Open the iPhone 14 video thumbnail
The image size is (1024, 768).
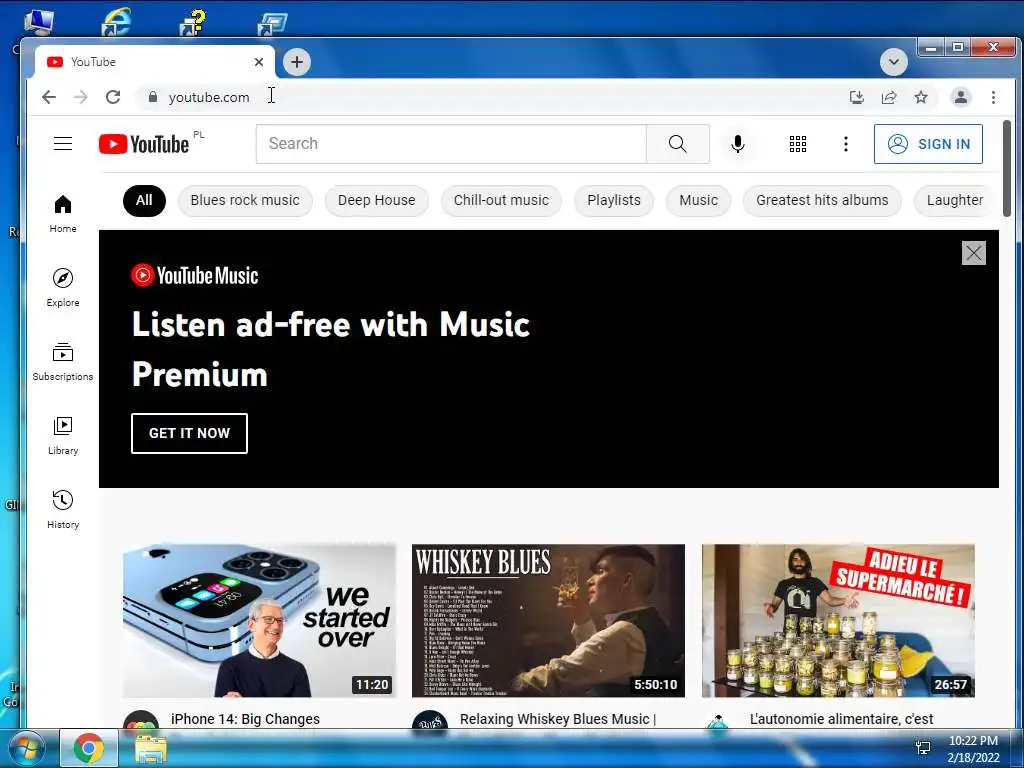coord(259,620)
